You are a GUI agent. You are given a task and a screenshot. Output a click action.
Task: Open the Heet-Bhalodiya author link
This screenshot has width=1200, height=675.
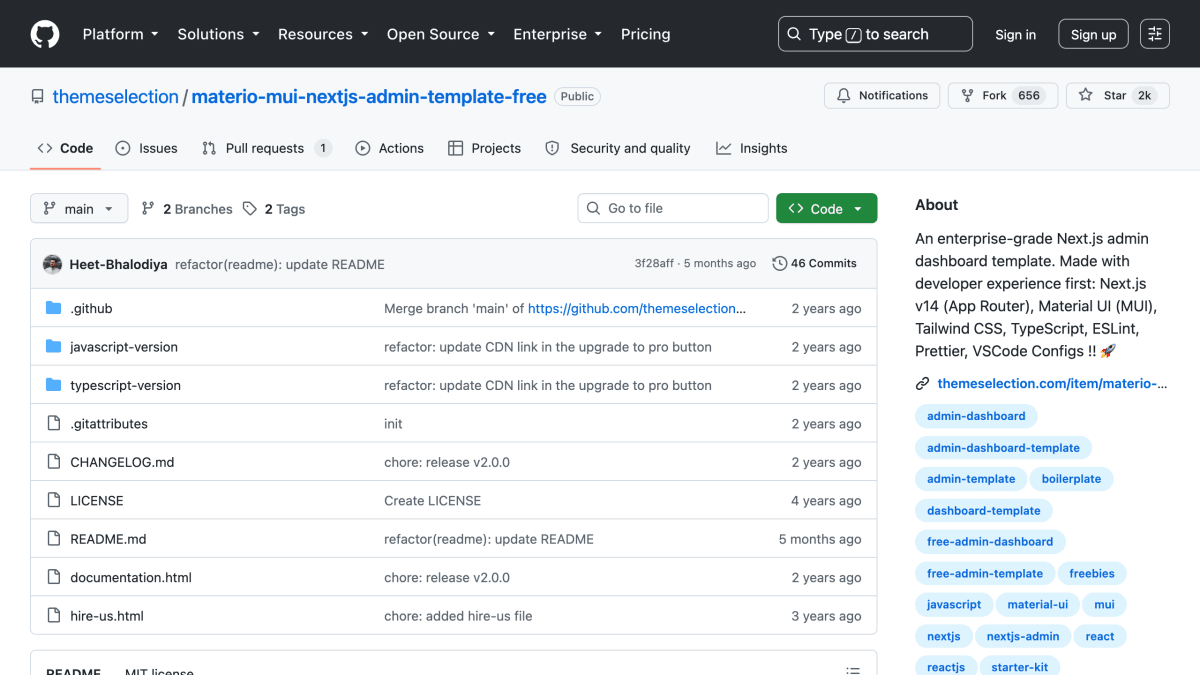point(118,264)
